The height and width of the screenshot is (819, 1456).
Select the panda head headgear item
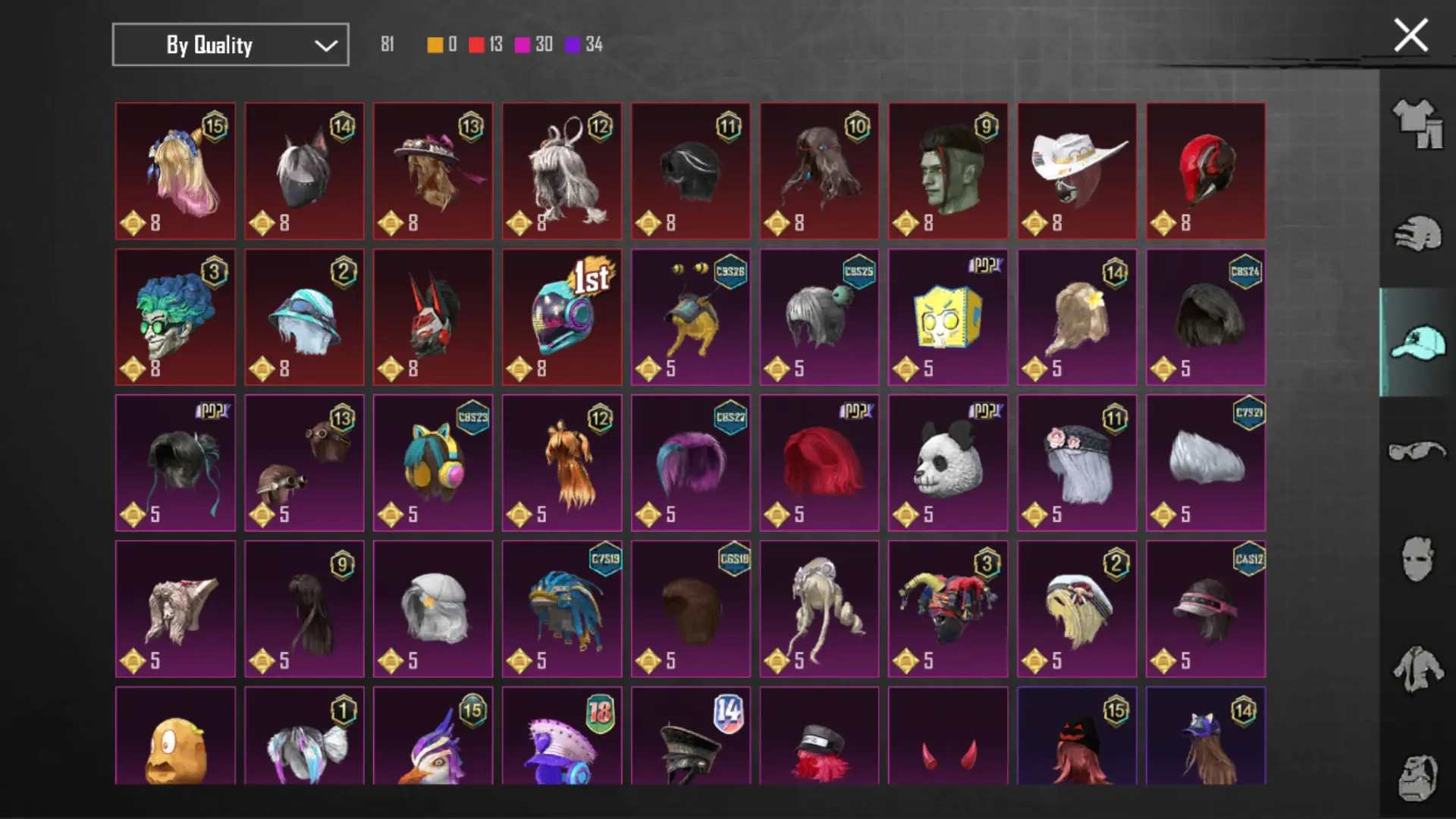948,463
